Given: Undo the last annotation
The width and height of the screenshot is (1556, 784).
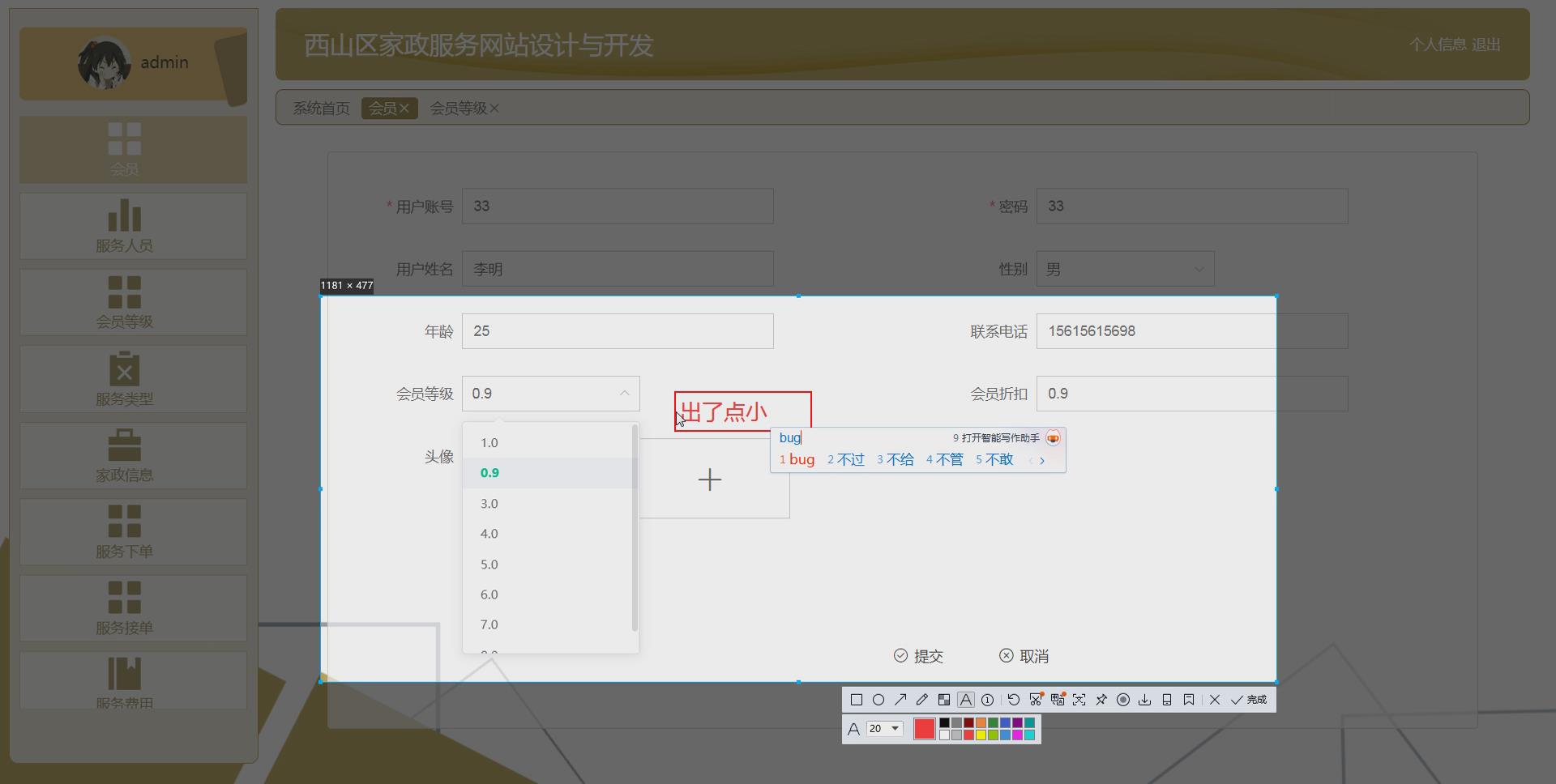Looking at the screenshot, I should (1014, 700).
